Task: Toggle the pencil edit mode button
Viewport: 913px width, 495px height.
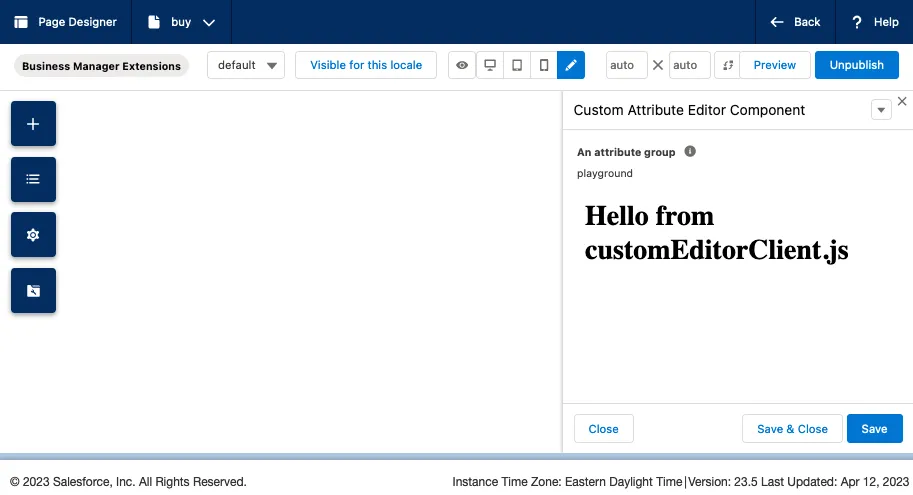Action: coord(571,65)
